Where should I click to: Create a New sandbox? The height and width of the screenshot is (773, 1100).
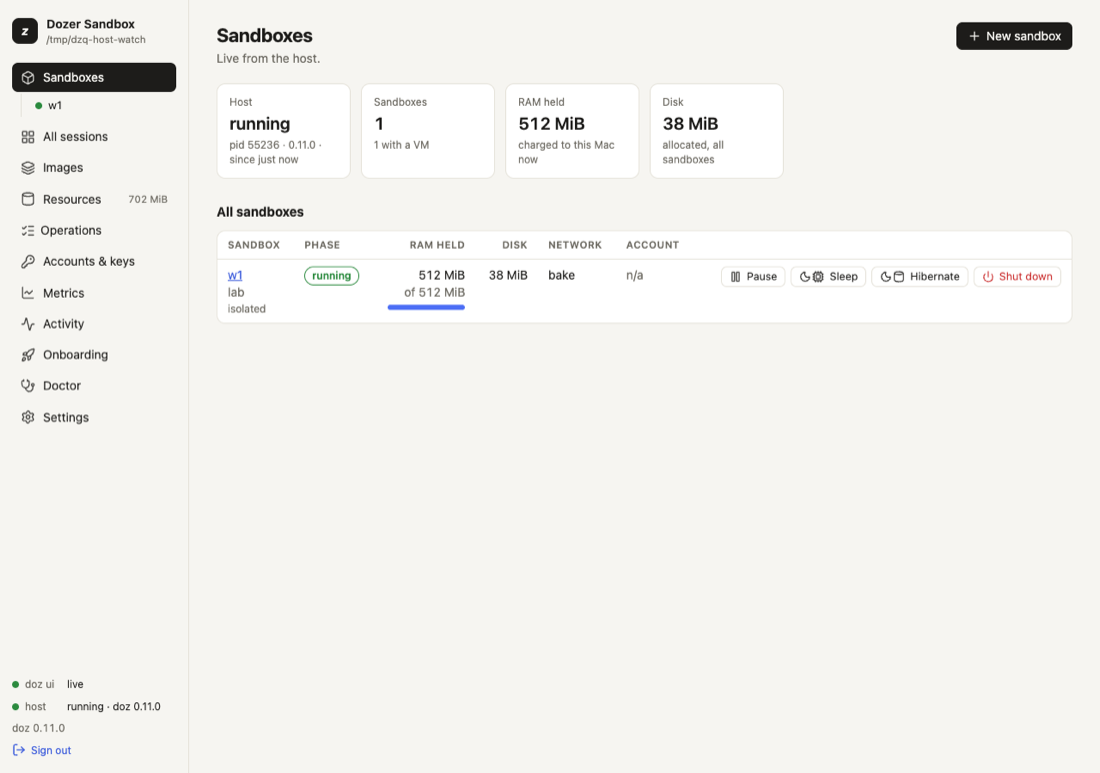point(1014,36)
